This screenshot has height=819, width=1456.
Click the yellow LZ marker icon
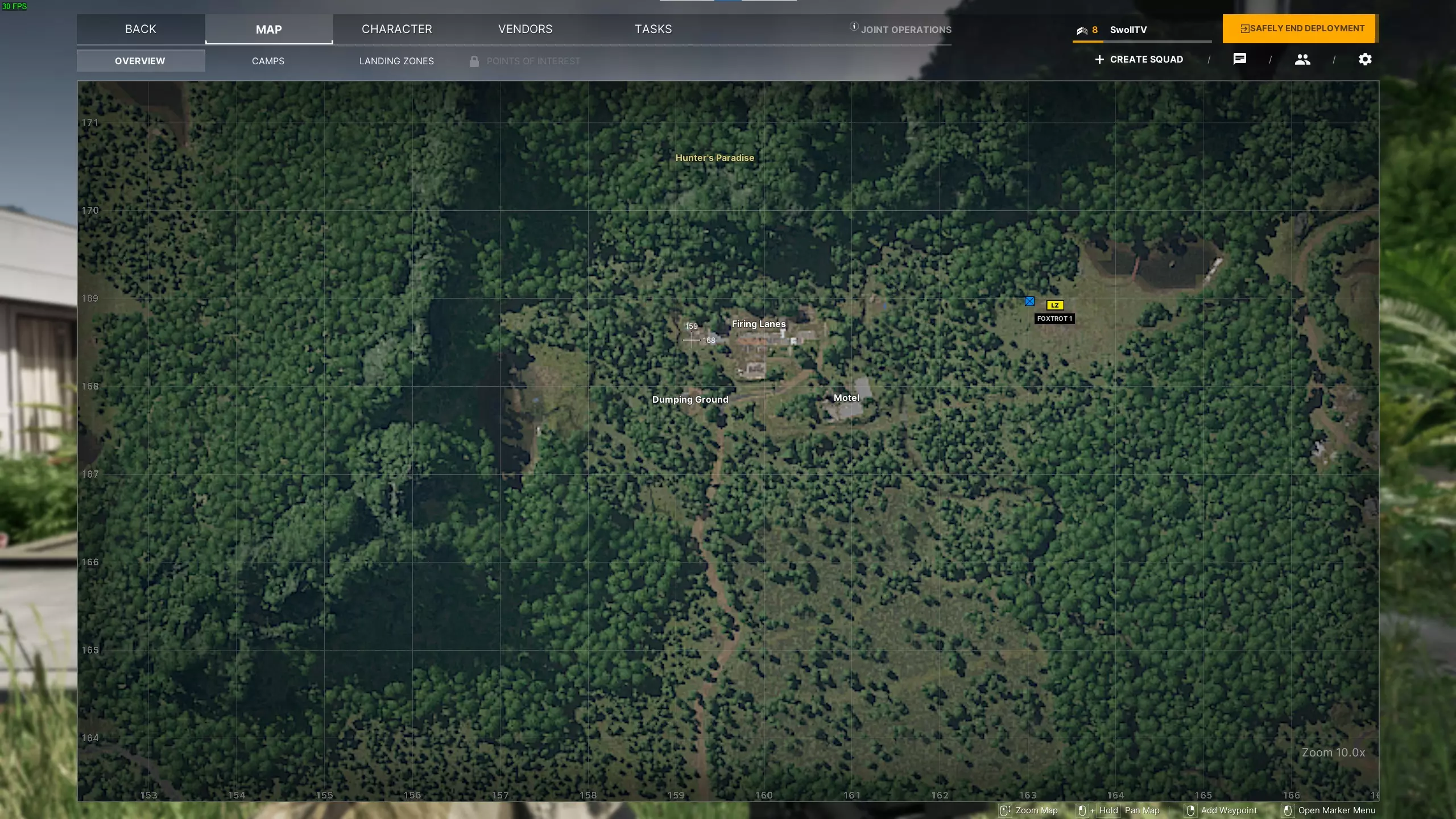tap(1054, 305)
